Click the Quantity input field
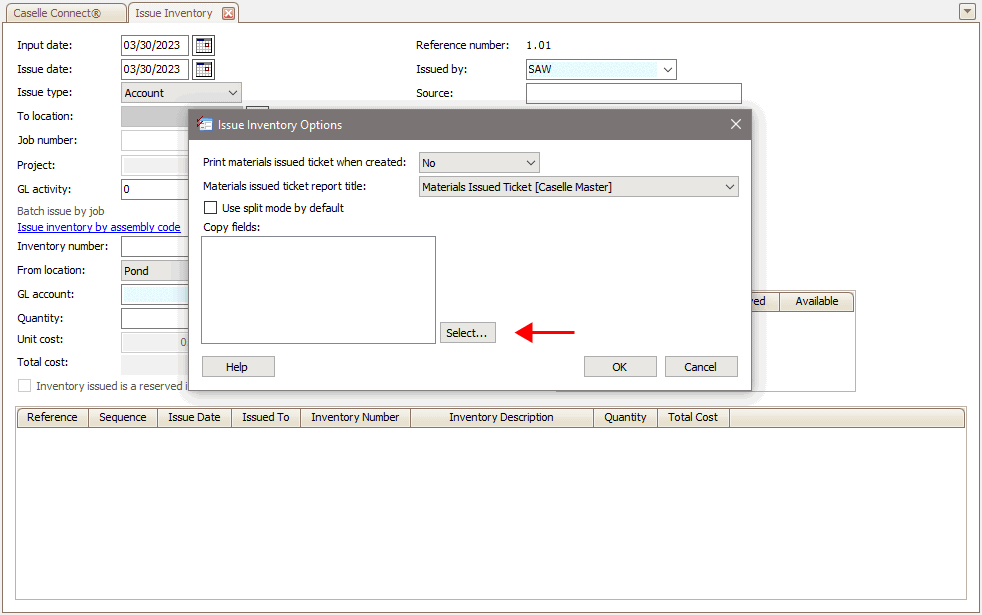982x615 pixels. point(155,318)
